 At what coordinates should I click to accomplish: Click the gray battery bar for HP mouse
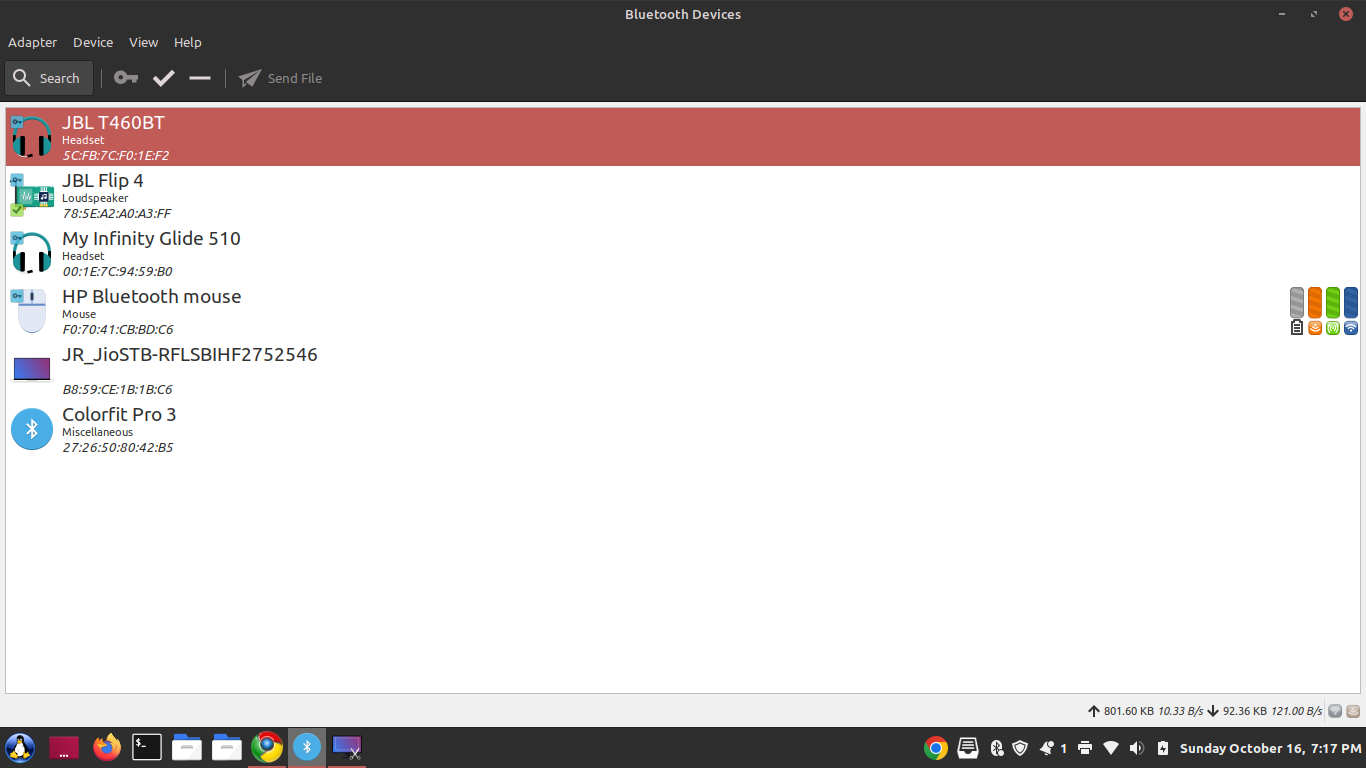point(1297,303)
